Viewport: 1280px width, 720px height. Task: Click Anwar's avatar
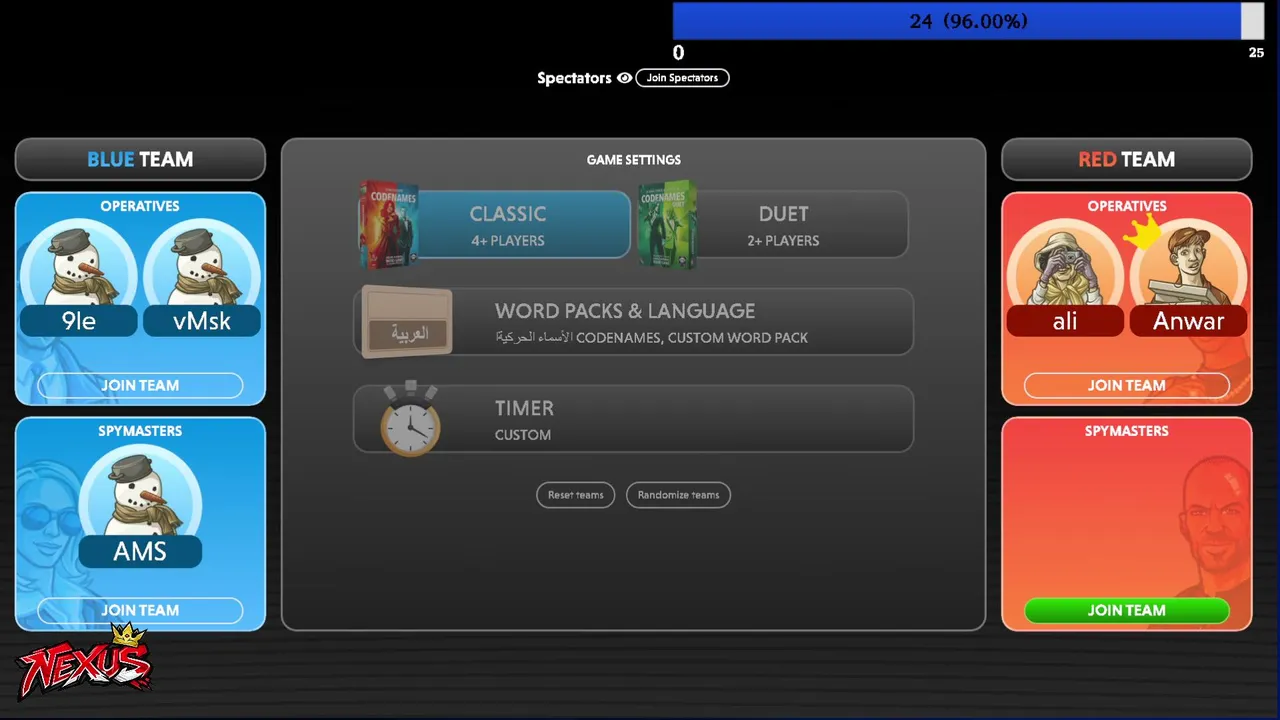(1189, 264)
